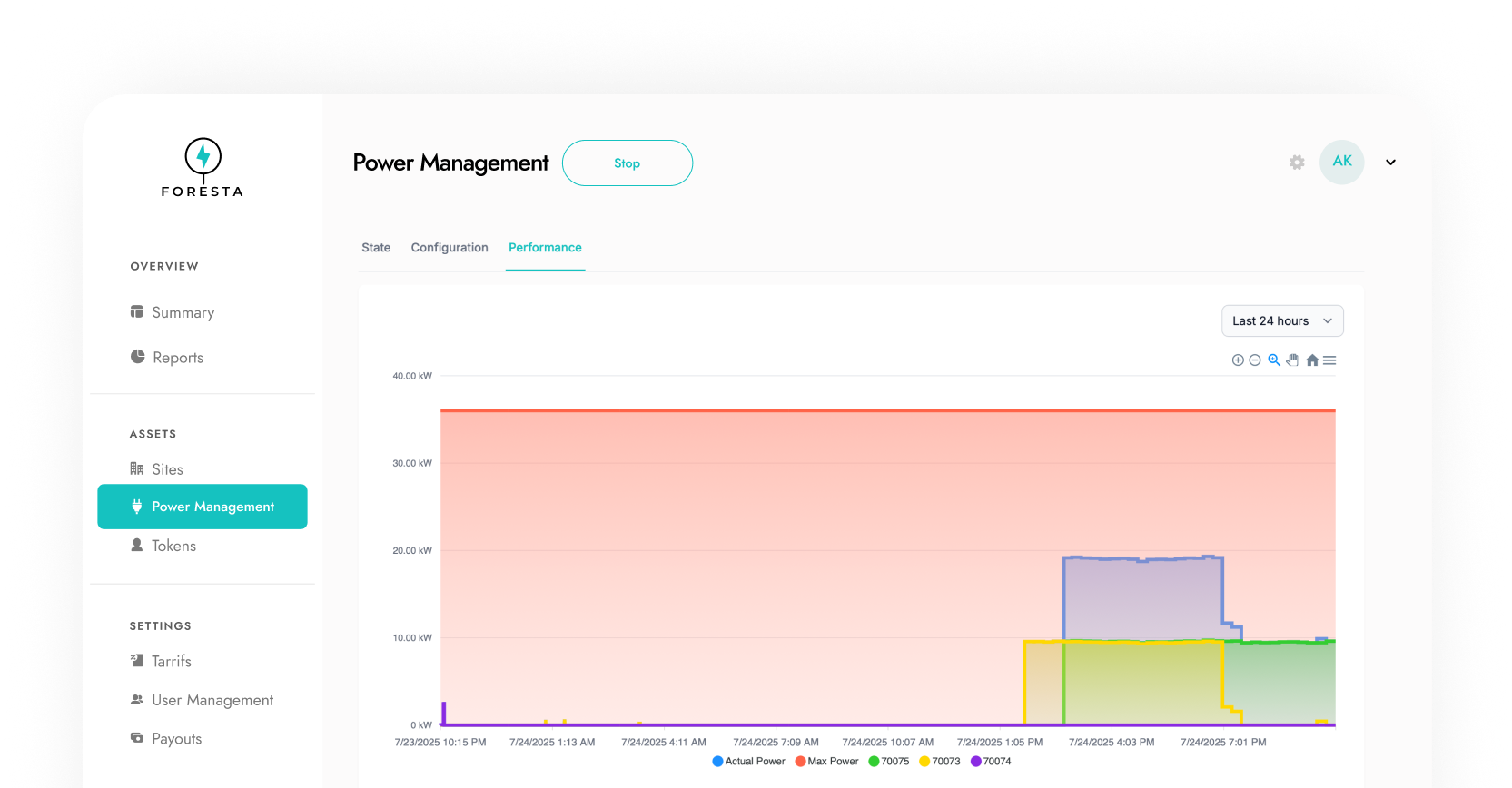This screenshot has height=788, width=1512.
Task: Click the '10.00 kW' axis label
Action: tap(412, 638)
